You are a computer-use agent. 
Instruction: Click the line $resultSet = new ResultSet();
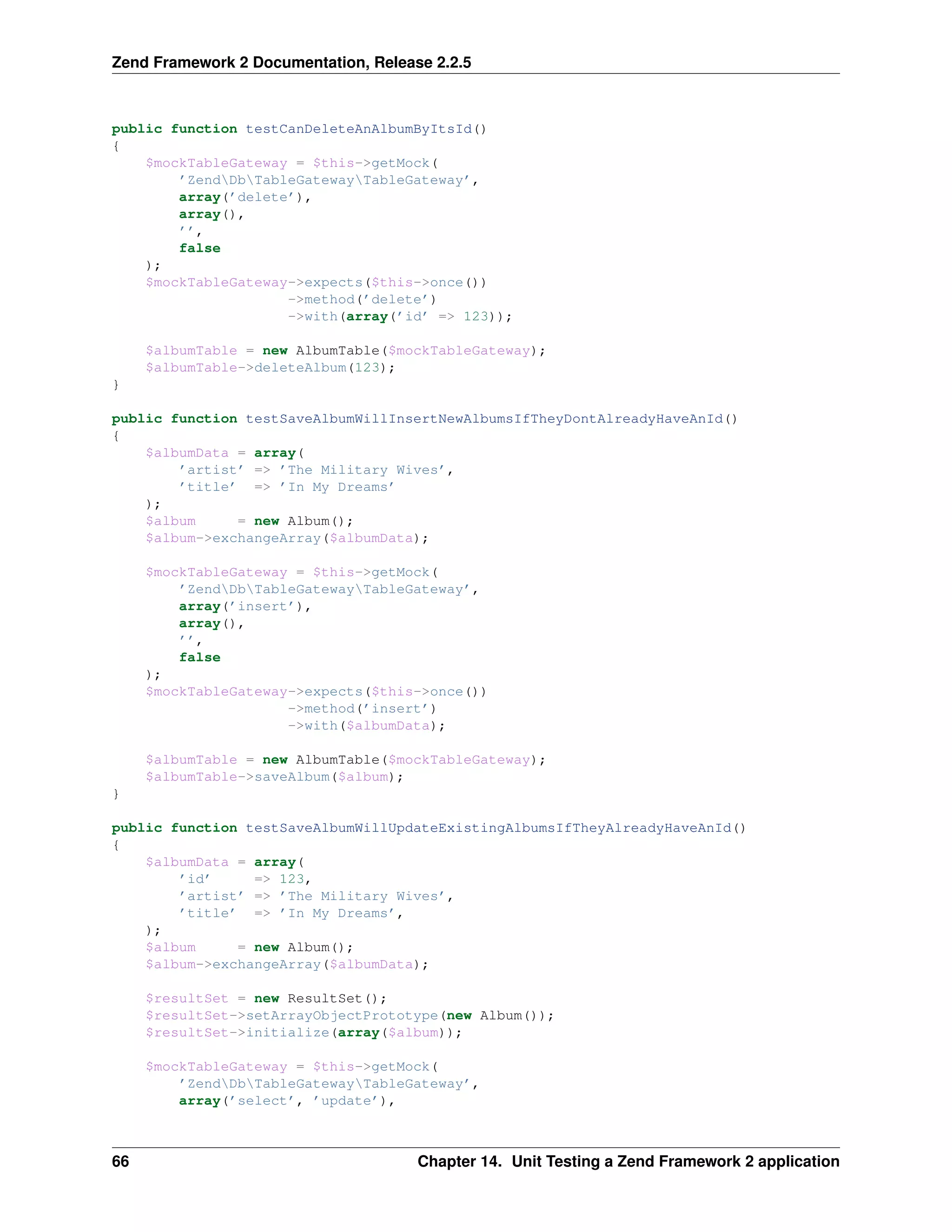coord(265,999)
